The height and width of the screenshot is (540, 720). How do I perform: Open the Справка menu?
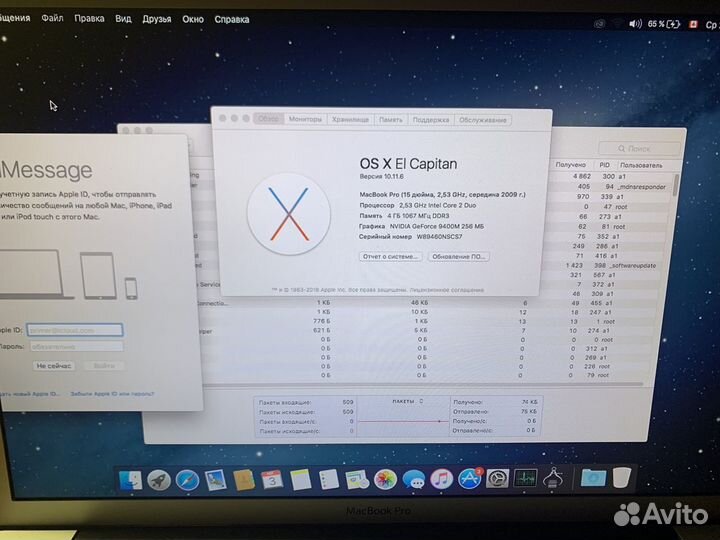[x=232, y=20]
